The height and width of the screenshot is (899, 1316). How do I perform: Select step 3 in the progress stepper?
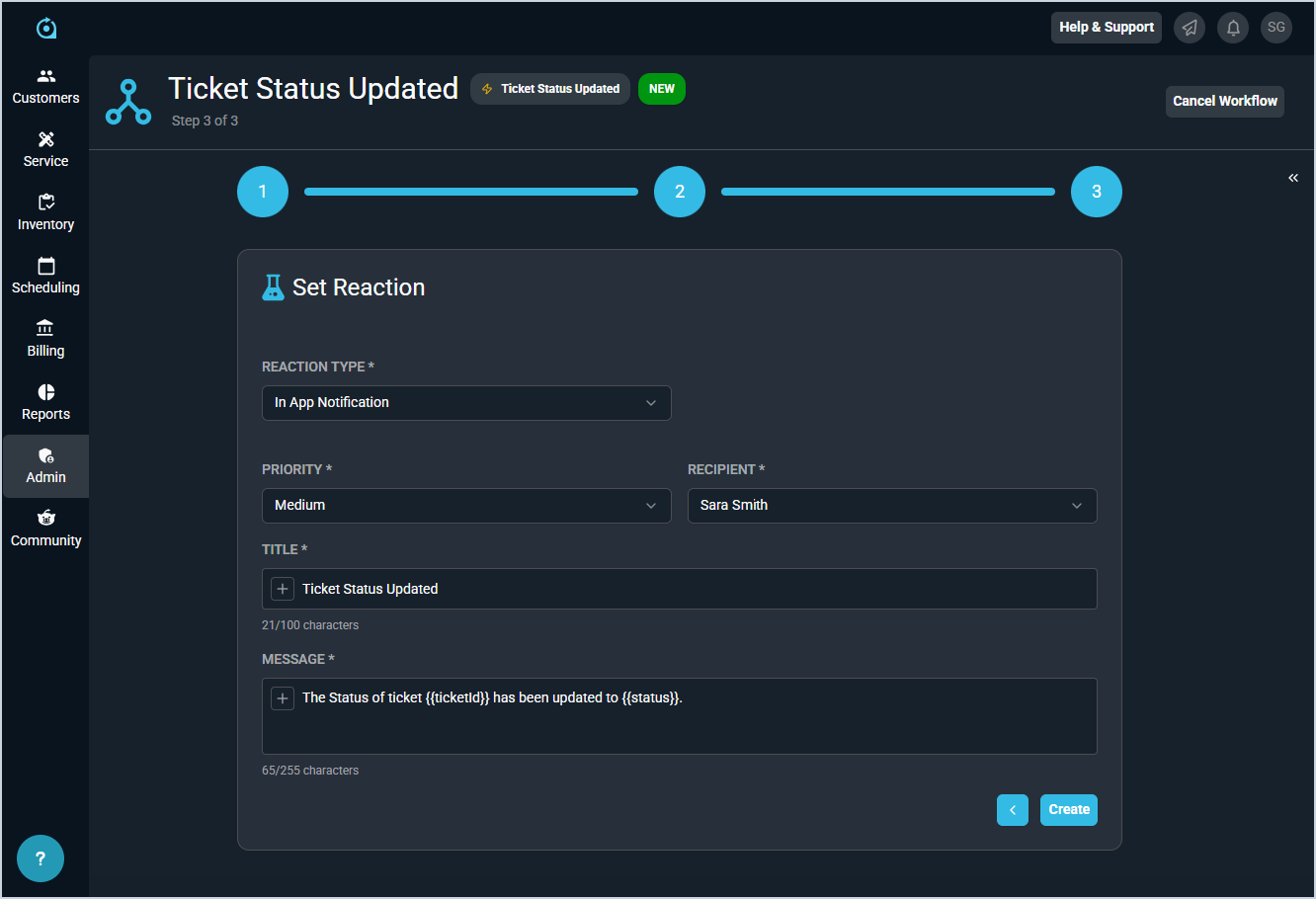coord(1097,192)
